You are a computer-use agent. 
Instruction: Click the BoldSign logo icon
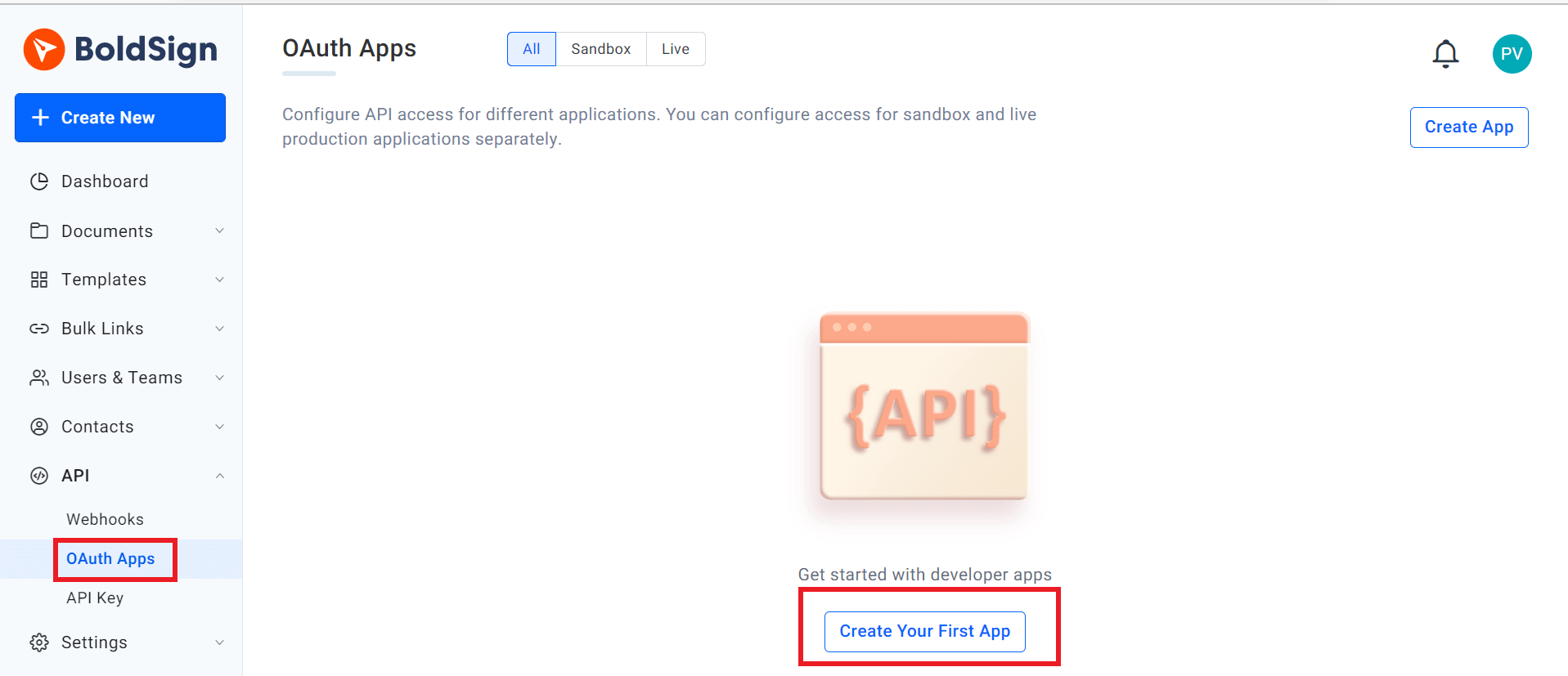point(45,50)
